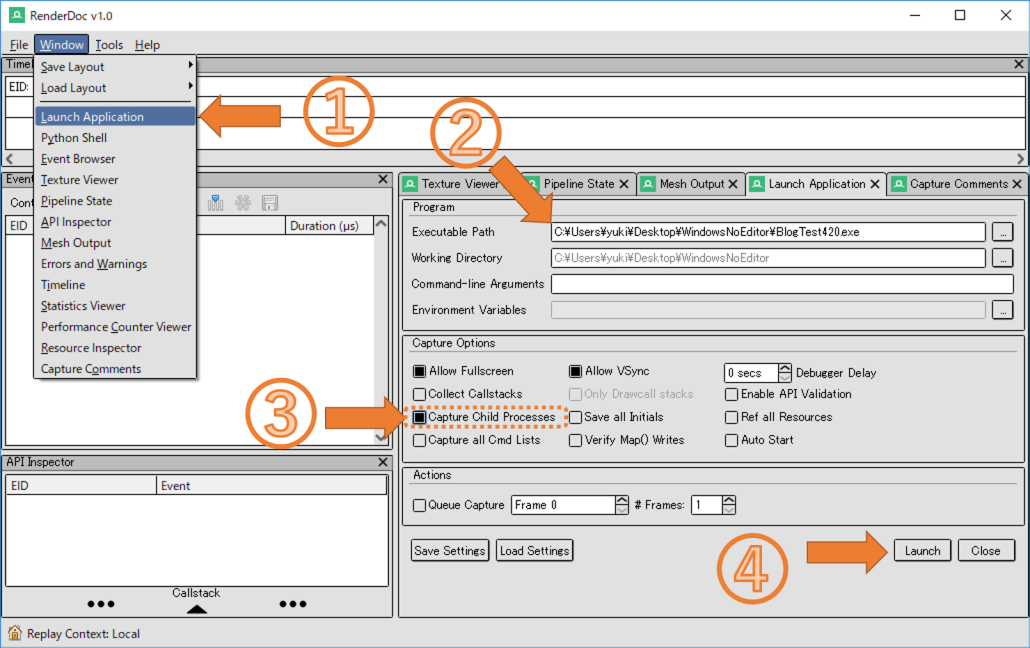Open the Tools menu

point(109,45)
